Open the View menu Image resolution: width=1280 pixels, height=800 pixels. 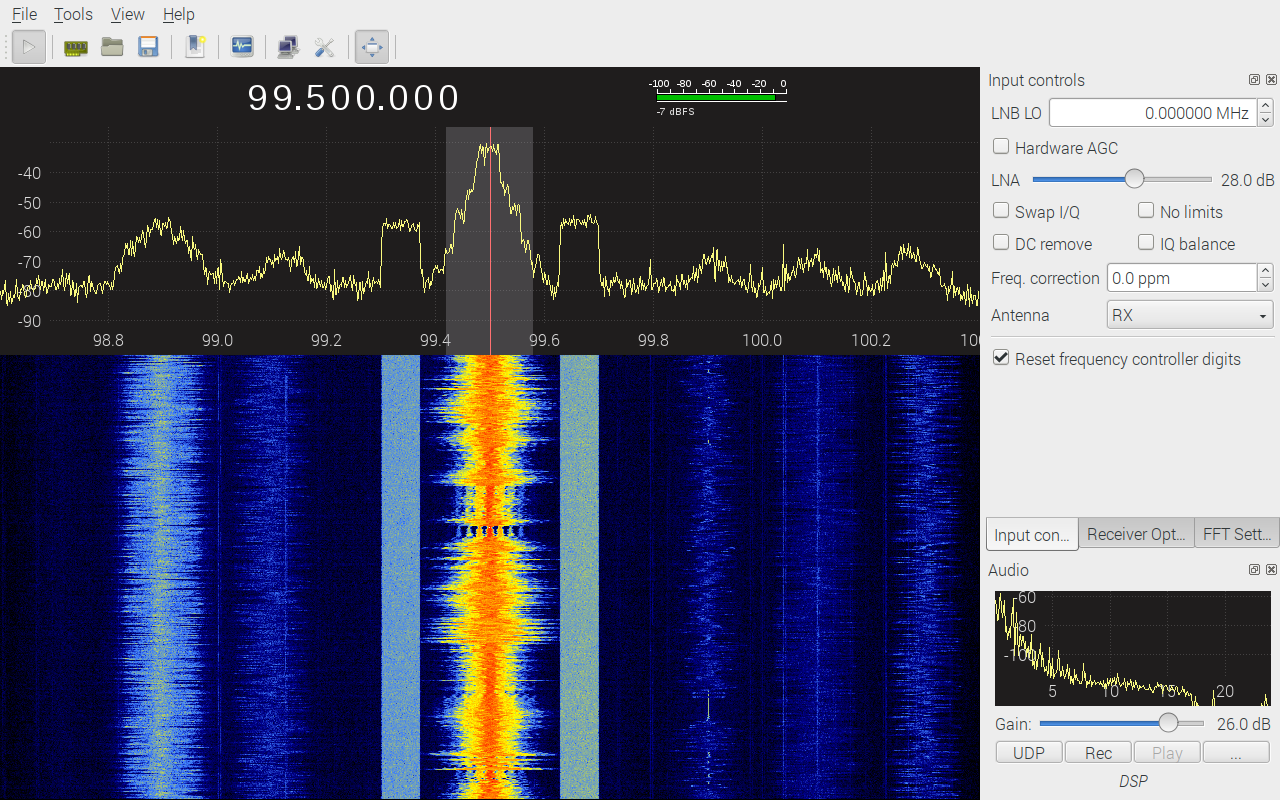128,14
